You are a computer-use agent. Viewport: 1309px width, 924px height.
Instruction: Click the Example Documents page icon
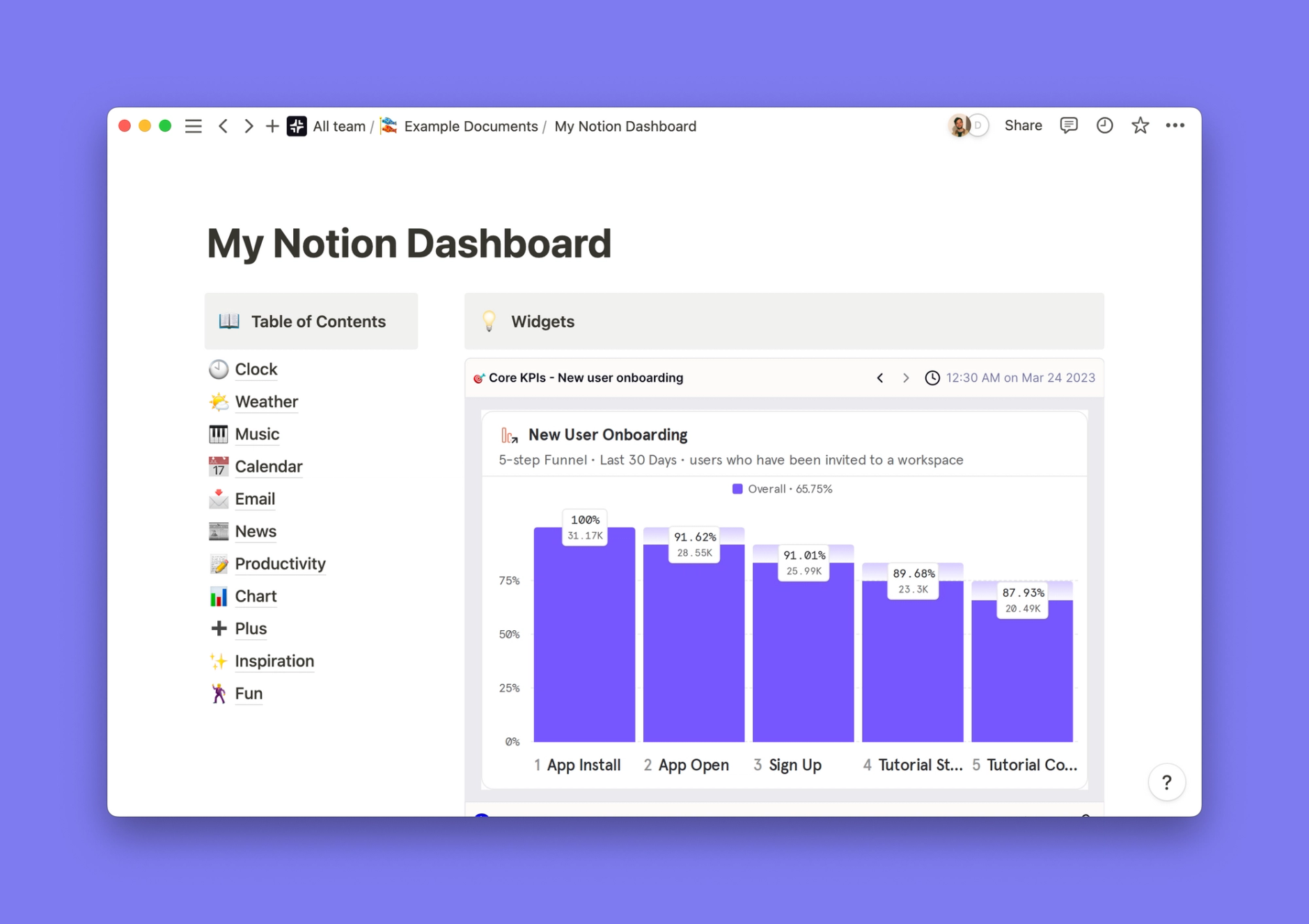(x=389, y=126)
